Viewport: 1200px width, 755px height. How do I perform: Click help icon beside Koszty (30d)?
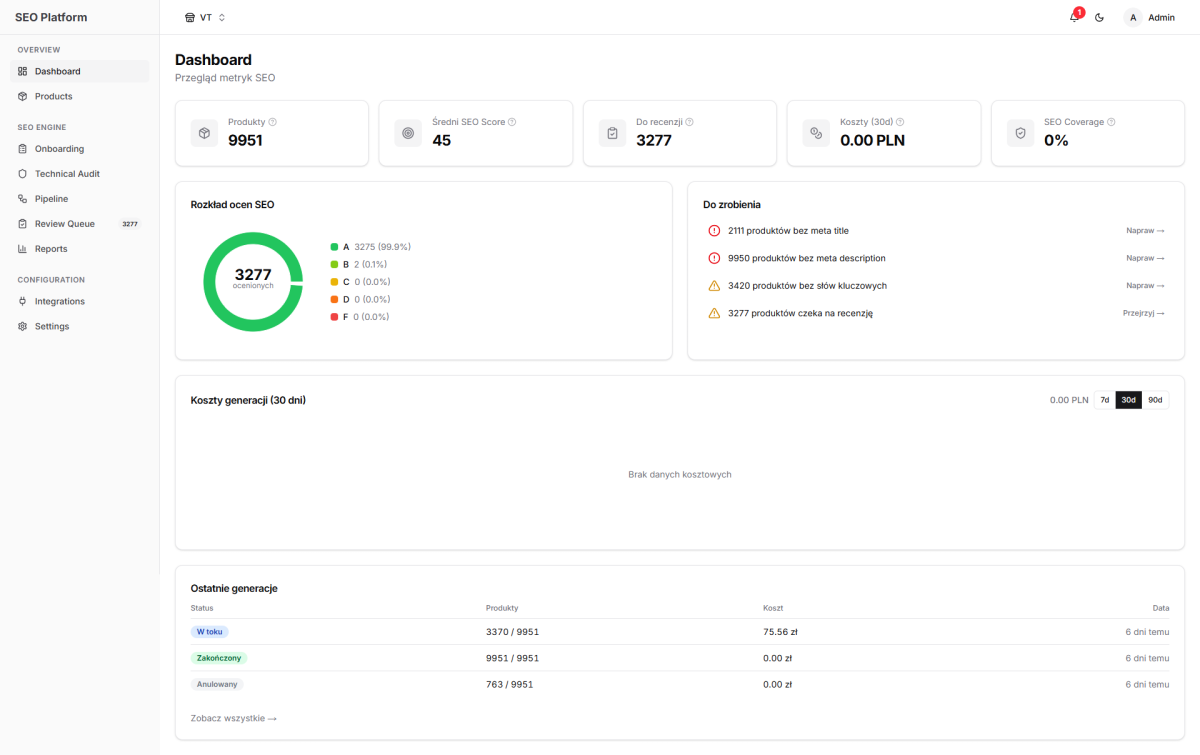[900, 122]
